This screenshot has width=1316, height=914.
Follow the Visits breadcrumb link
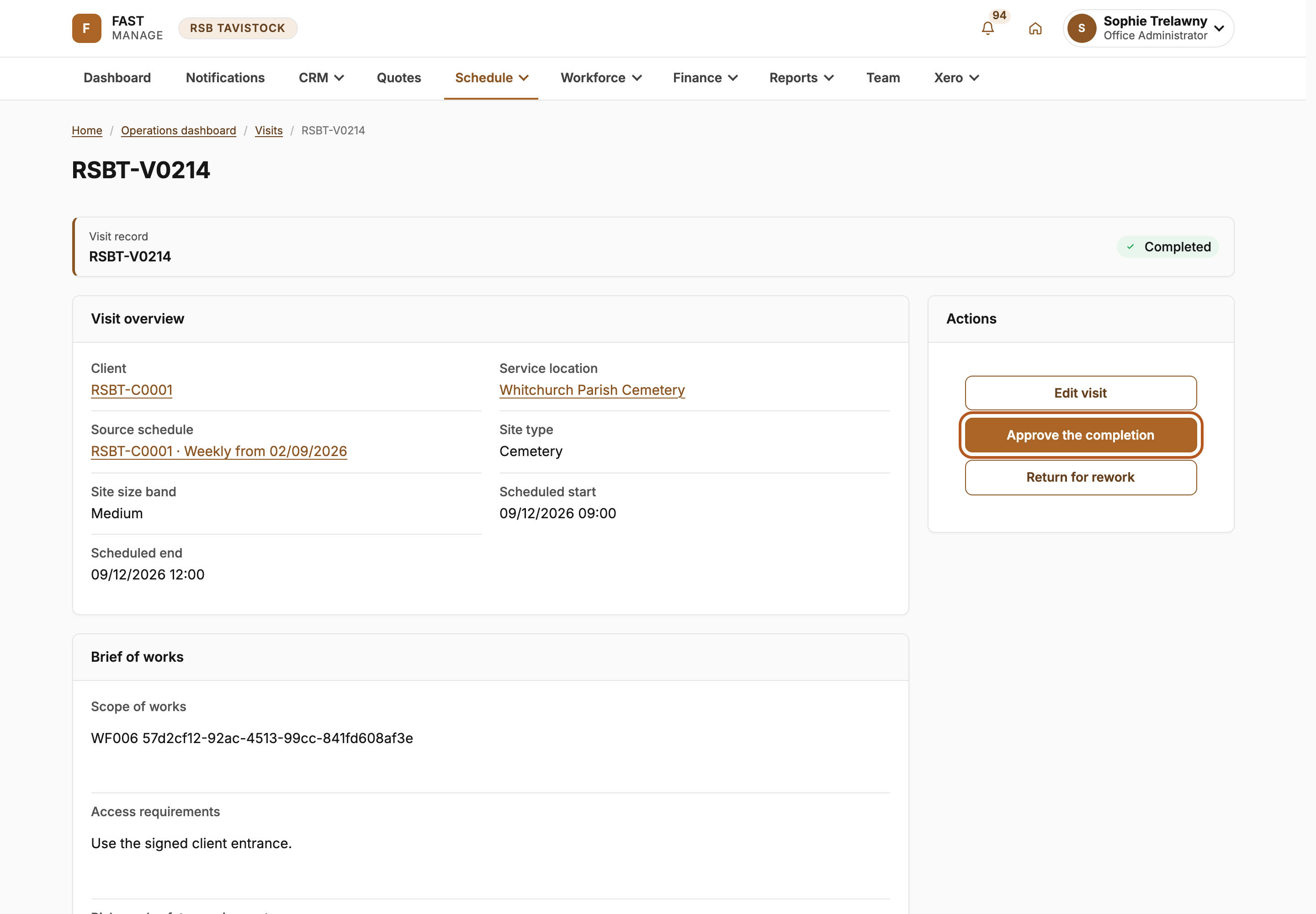(269, 131)
